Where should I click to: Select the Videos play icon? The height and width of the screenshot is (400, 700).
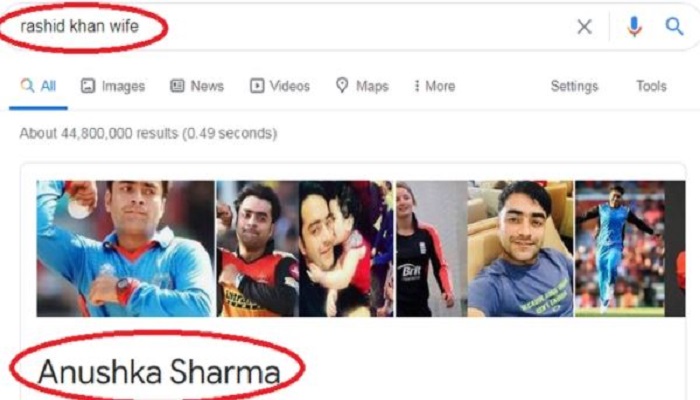(x=257, y=86)
